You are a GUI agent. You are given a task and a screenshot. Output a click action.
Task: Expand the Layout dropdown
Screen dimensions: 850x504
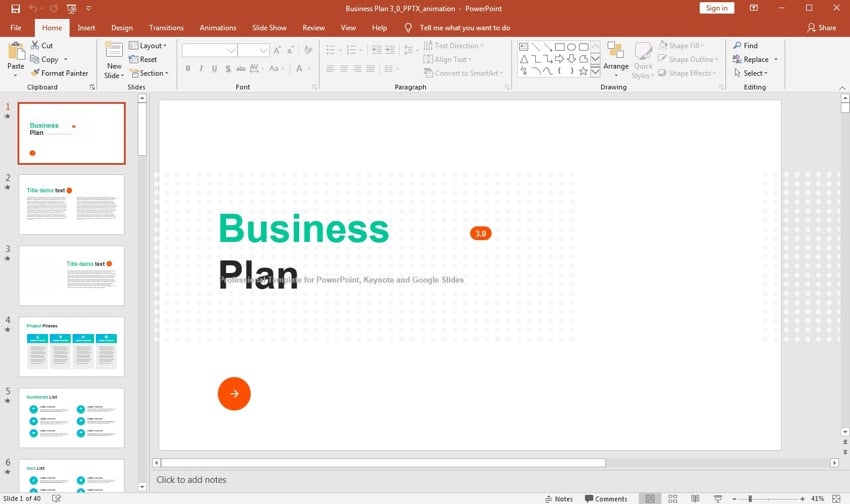(x=153, y=45)
